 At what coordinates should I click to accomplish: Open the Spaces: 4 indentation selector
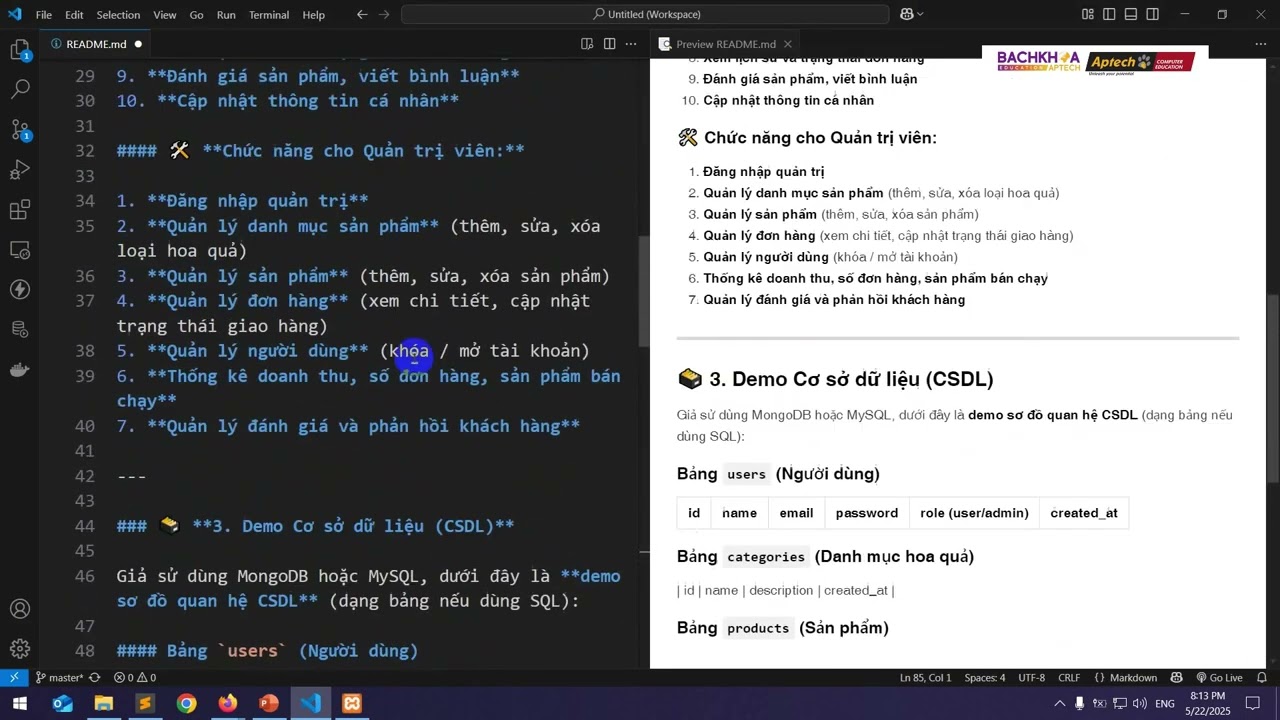[x=985, y=677]
